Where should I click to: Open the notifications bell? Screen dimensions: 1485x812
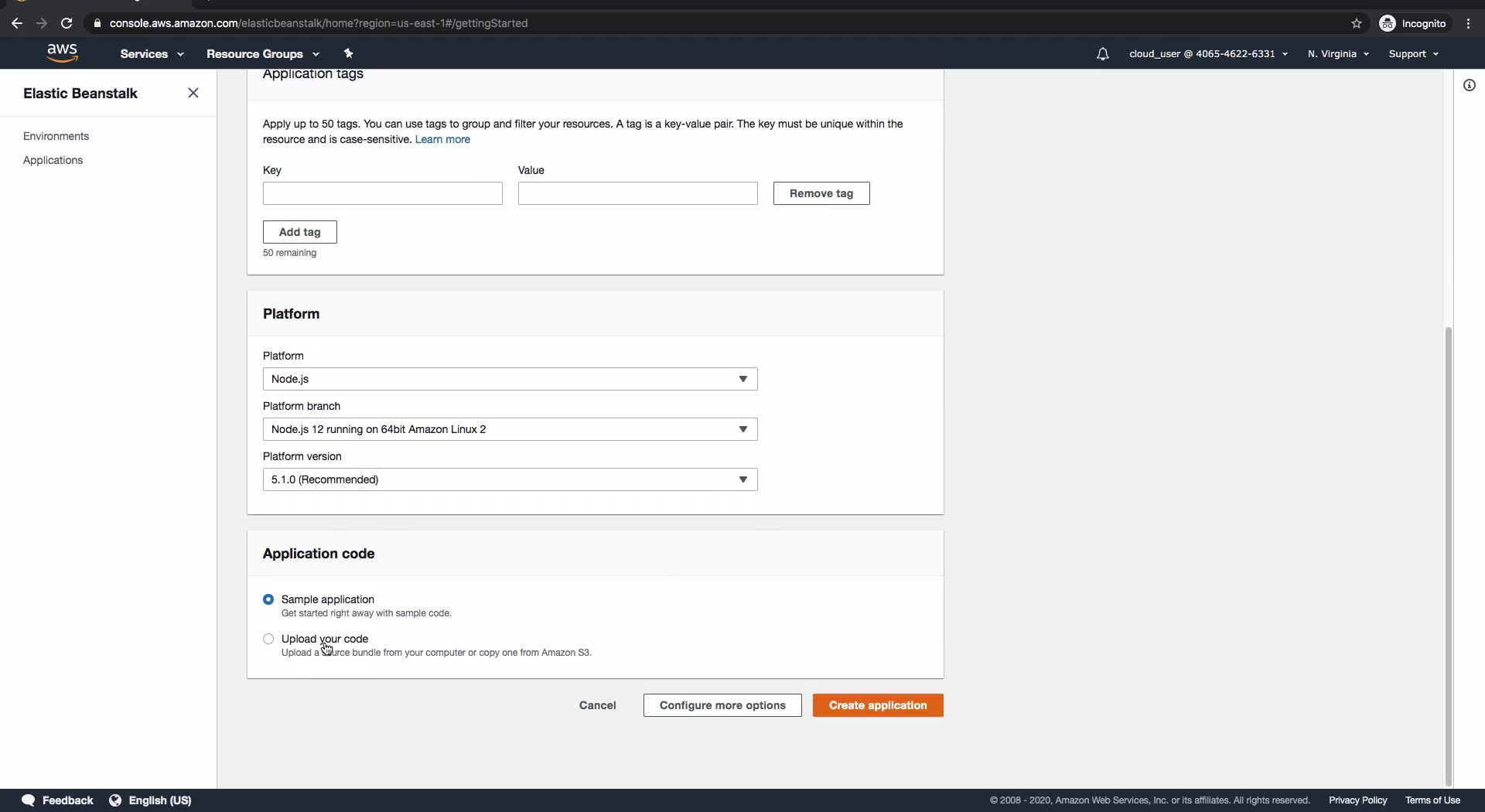1102,54
